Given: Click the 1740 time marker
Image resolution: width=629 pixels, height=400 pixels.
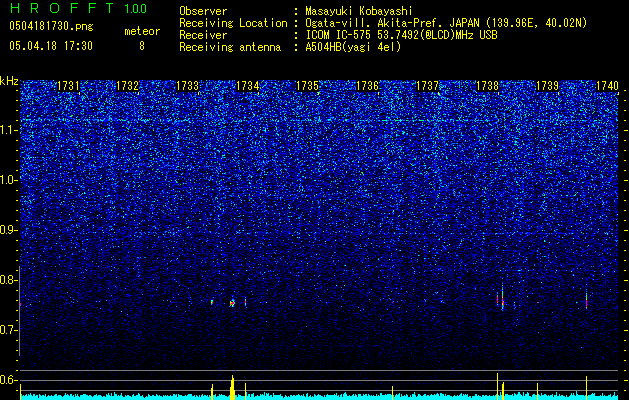Looking at the screenshot, I should point(607,86).
